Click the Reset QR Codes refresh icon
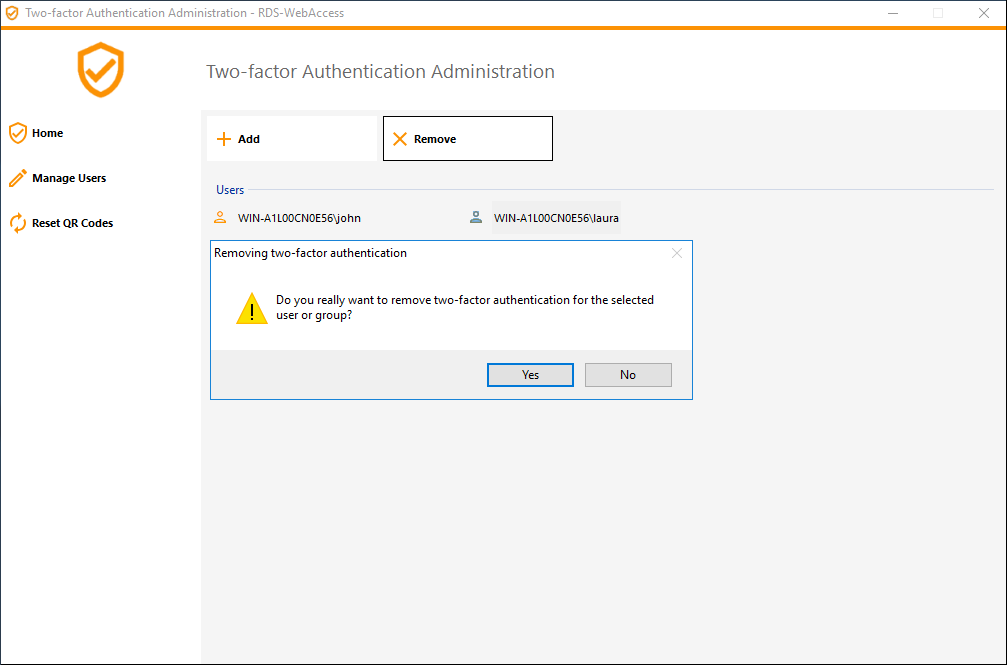Viewport: 1007px width, 665px height. (x=18, y=223)
